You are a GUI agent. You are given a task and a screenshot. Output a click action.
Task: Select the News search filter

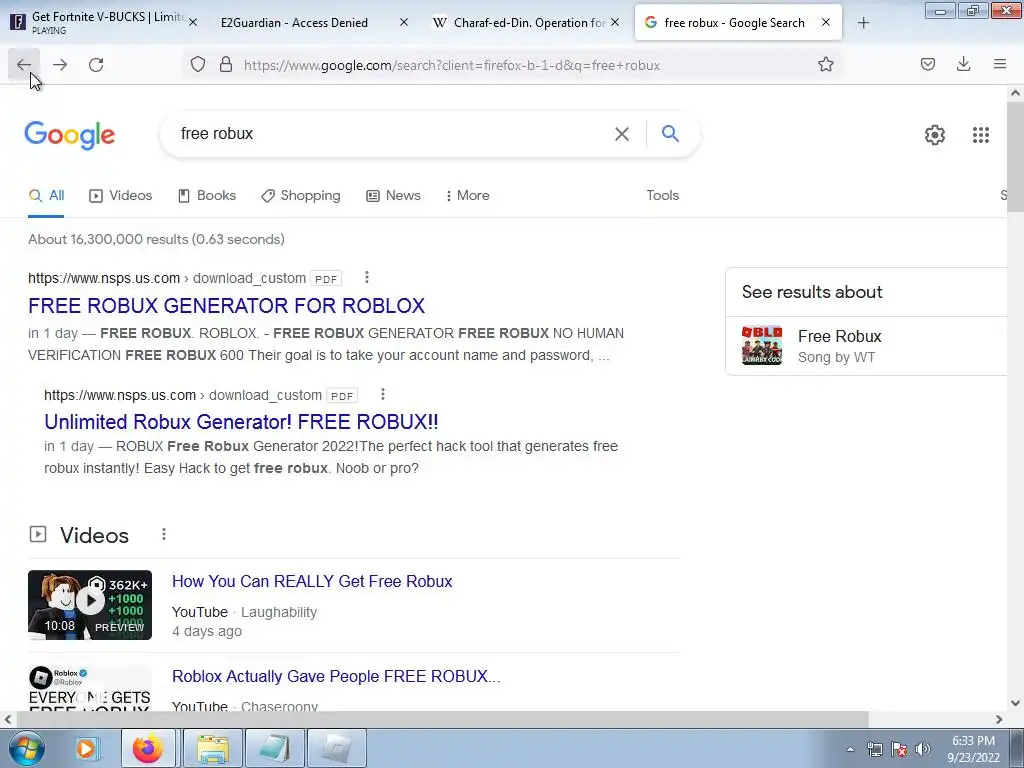point(393,195)
